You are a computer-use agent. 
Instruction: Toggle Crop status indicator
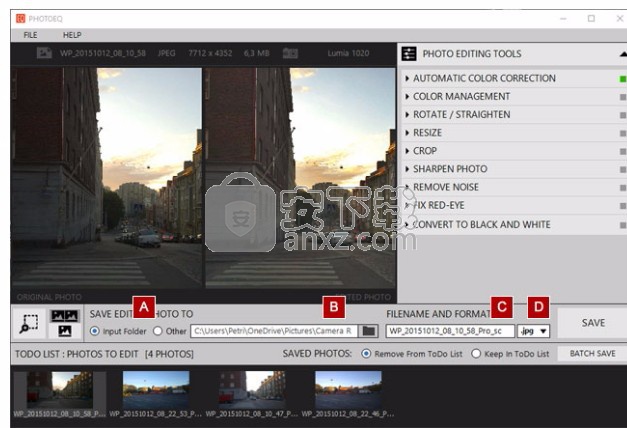pos(623,152)
